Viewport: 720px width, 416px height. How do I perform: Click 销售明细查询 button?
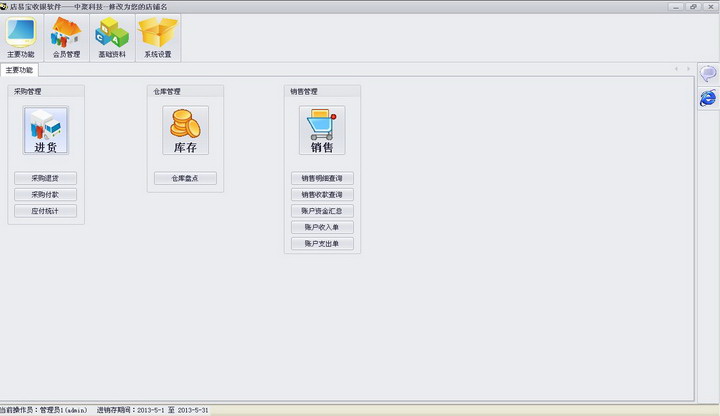(x=321, y=179)
